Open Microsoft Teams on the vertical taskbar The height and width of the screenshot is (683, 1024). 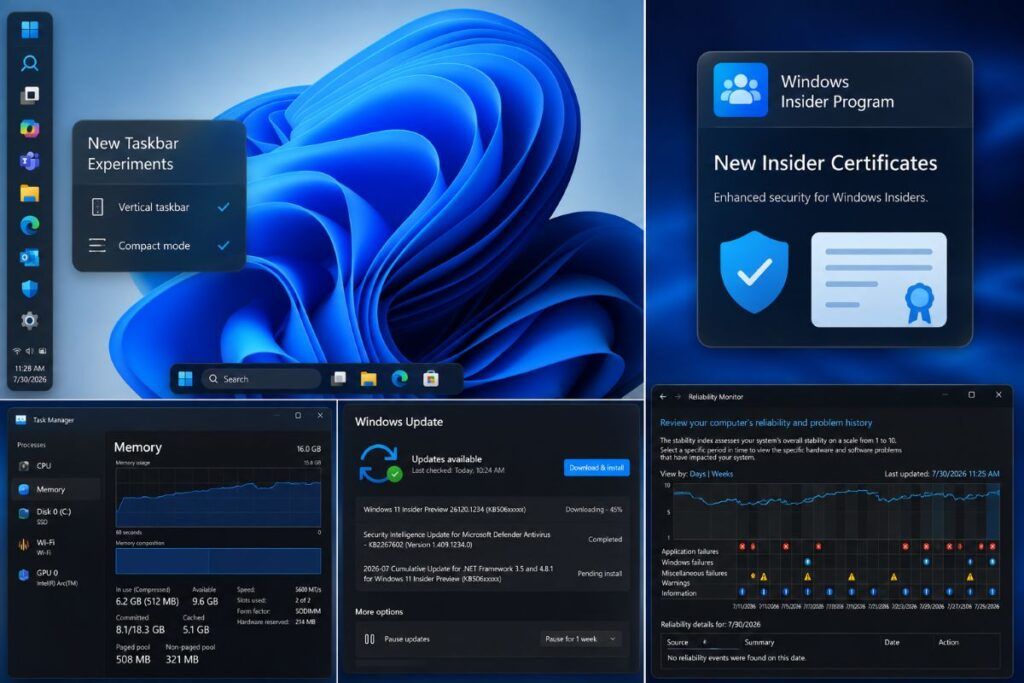[30, 161]
